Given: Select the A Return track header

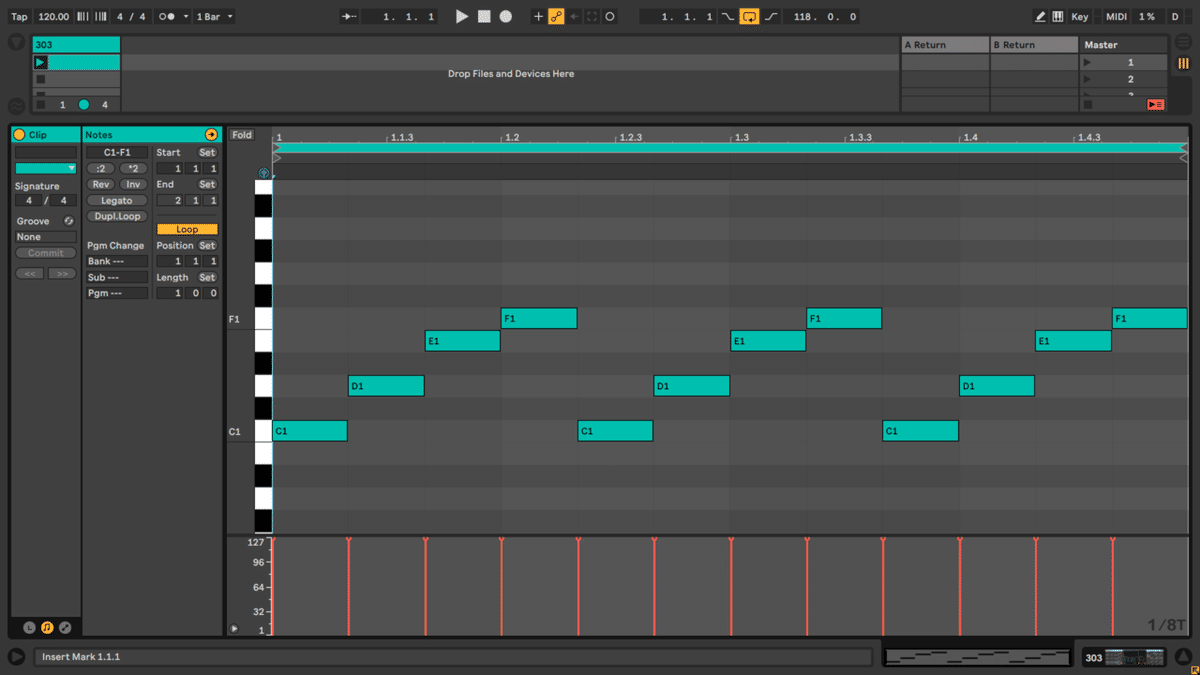Looking at the screenshot, I should pyautogui.click(x=945, y=45).
